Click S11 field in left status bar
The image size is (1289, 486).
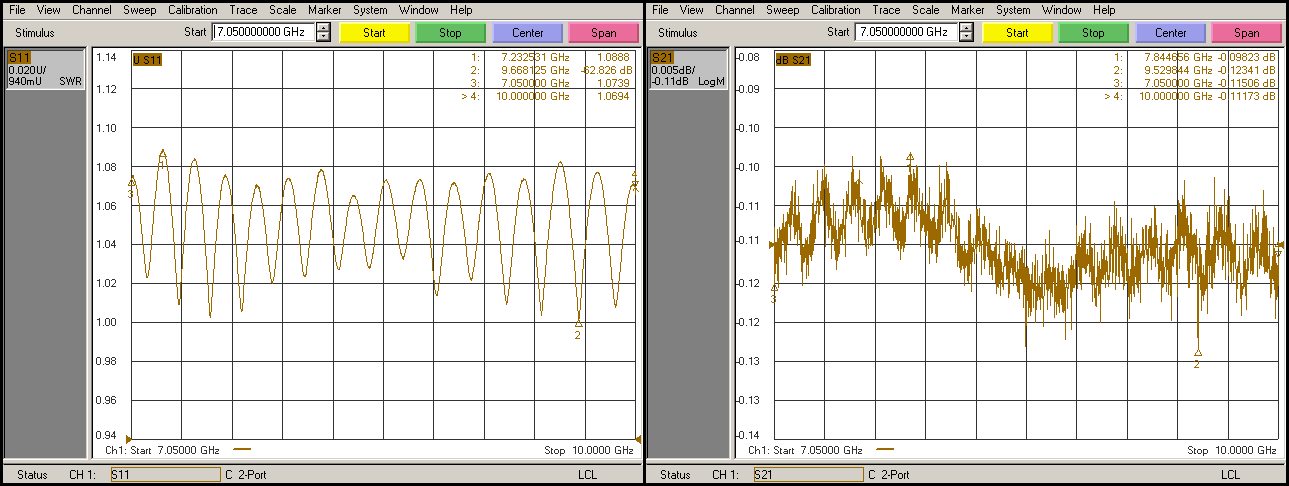[x=165, y=475]
